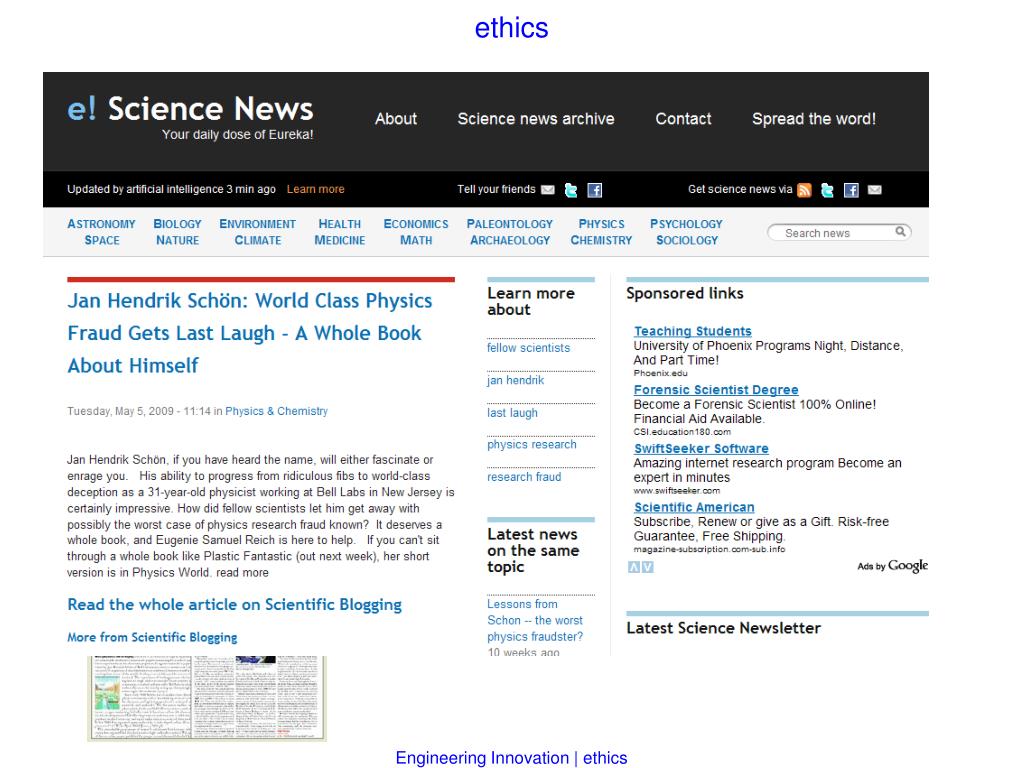Click the www.swiftseeker.com URL text
Screen dimensions: 1024x768
point(677,490)
